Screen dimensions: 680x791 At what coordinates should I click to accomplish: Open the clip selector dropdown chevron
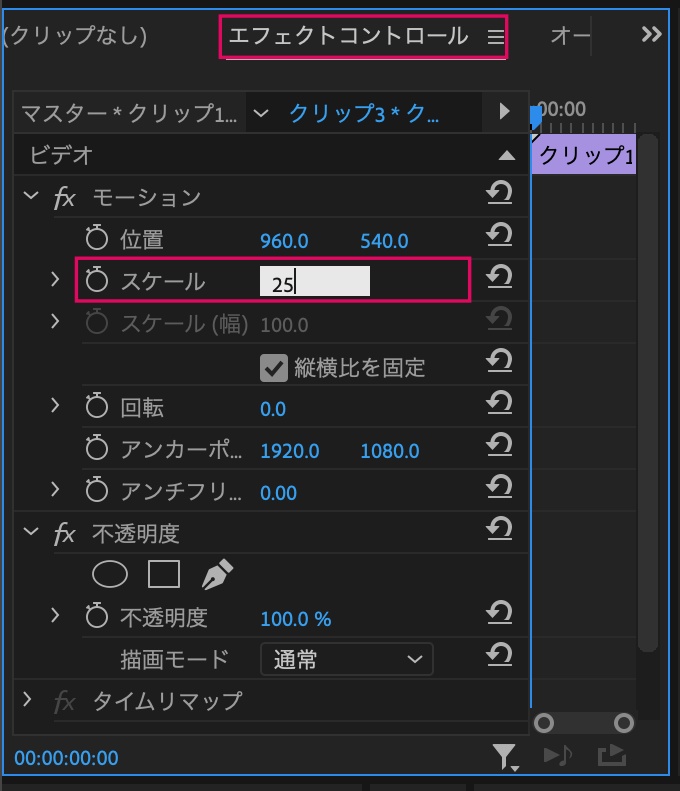click(261, 113)
